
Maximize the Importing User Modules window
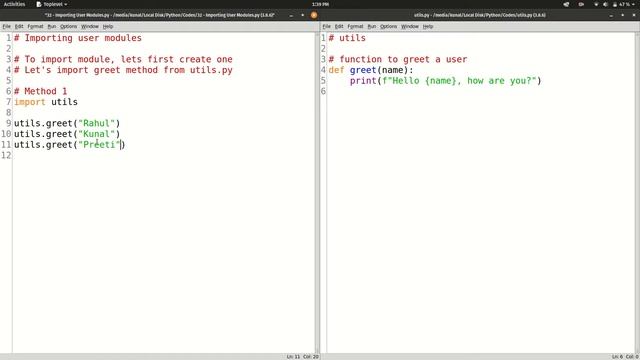(302, 15)
